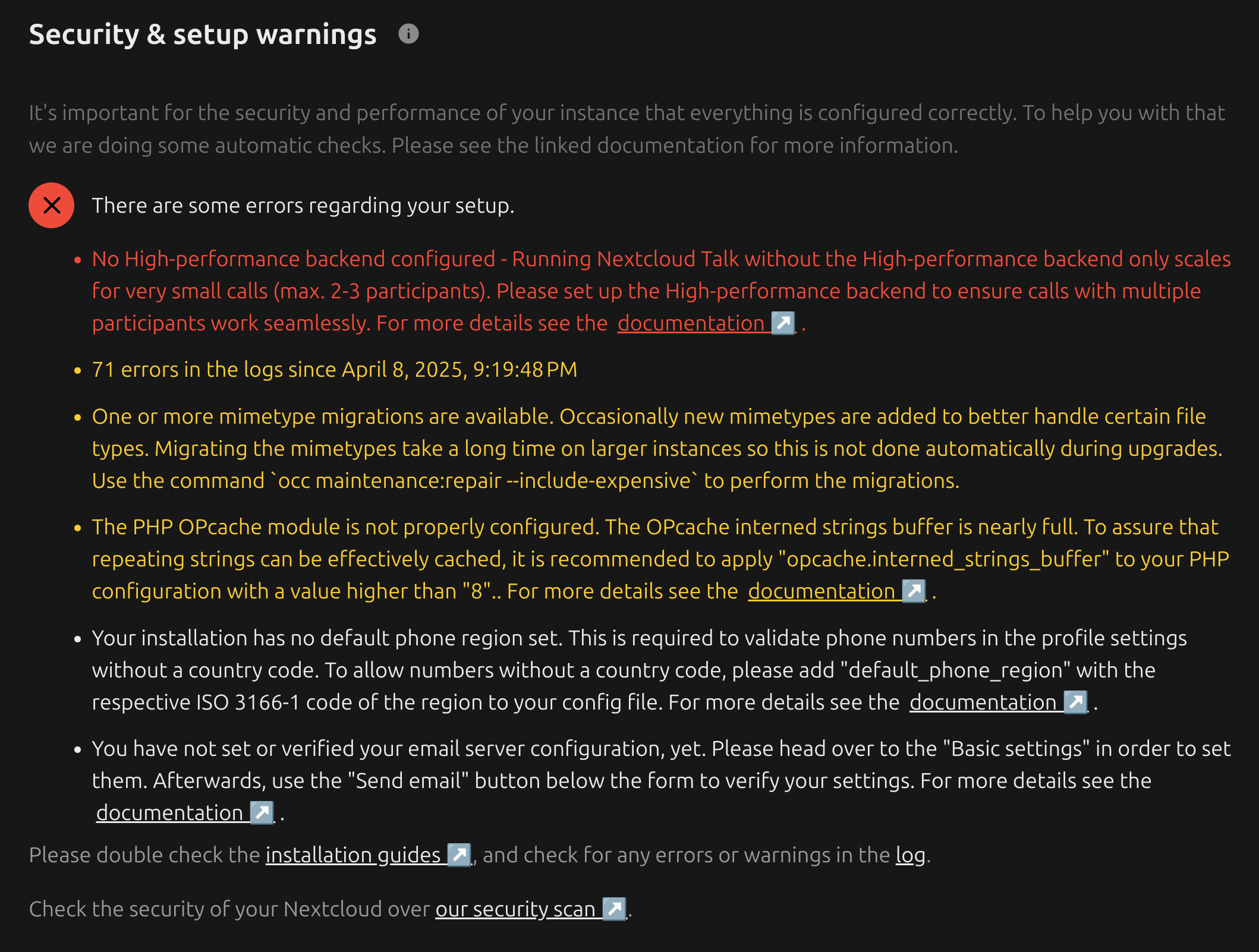This screenshot has width=1259, height=952.
Task: Click external-link arrow after email server documentation
Action: coord(262,813)
